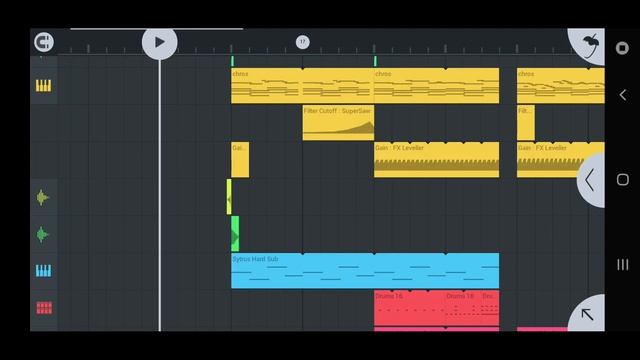Select the blue piano instrument track icon
The width and height of the screenshot is (640, 360).
43,271
